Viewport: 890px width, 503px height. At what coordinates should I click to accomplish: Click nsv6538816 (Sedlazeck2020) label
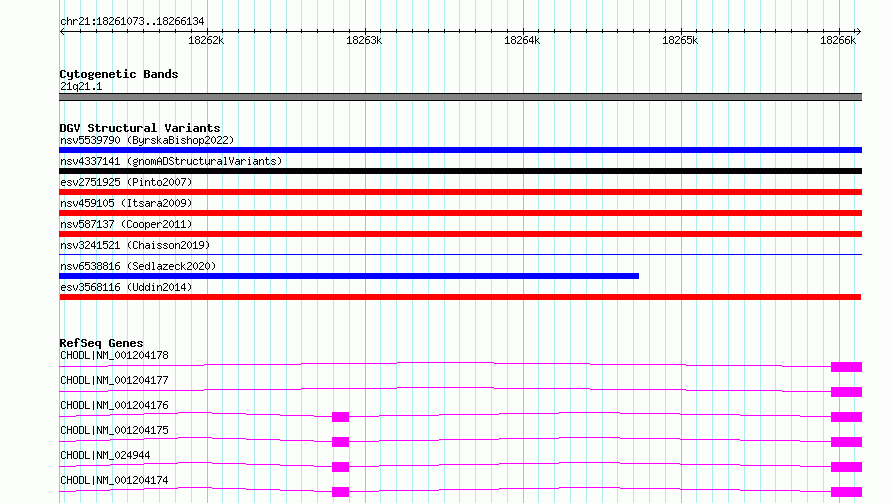pos(138,266)
